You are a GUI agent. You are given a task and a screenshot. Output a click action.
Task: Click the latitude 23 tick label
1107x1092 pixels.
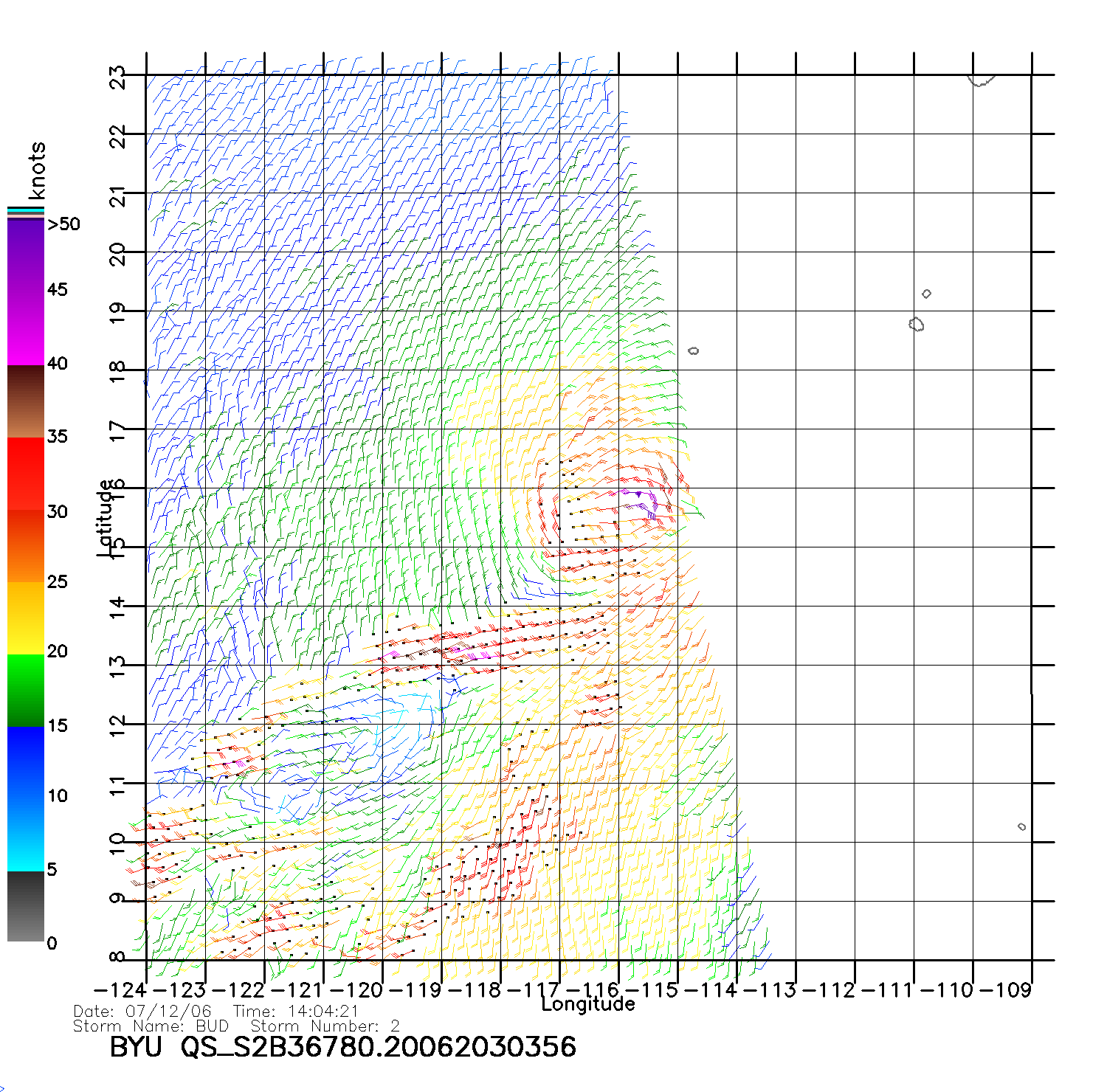pos(118,77)
